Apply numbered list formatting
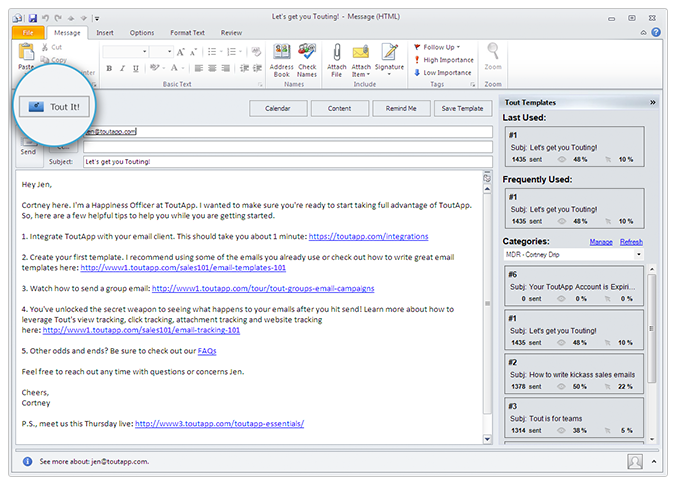The height and width of the screenshot is (488, 678). pos(231,52)
